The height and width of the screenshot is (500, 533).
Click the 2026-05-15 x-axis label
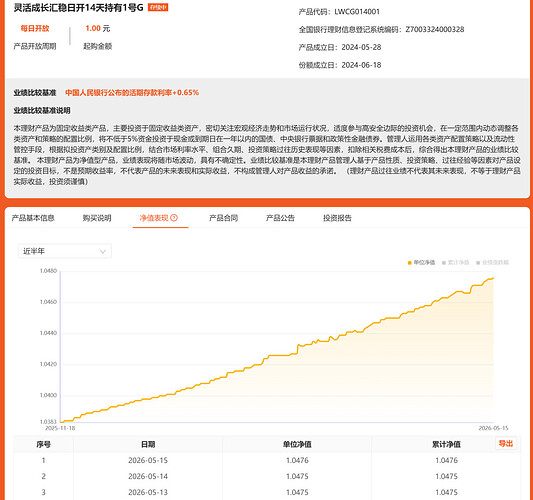tap(493, 428)
